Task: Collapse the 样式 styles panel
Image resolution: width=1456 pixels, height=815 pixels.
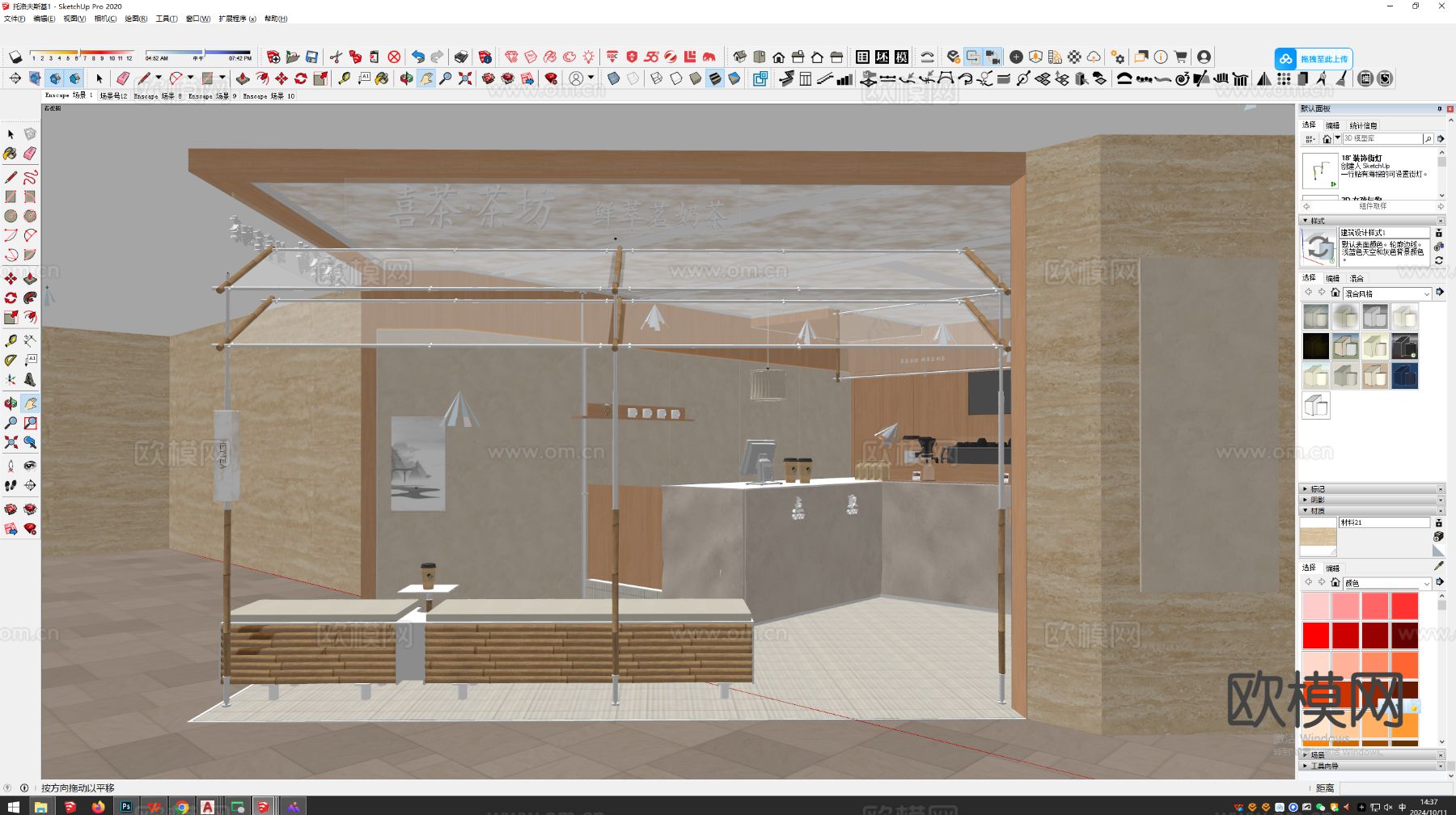Action: pos(1372,221)
